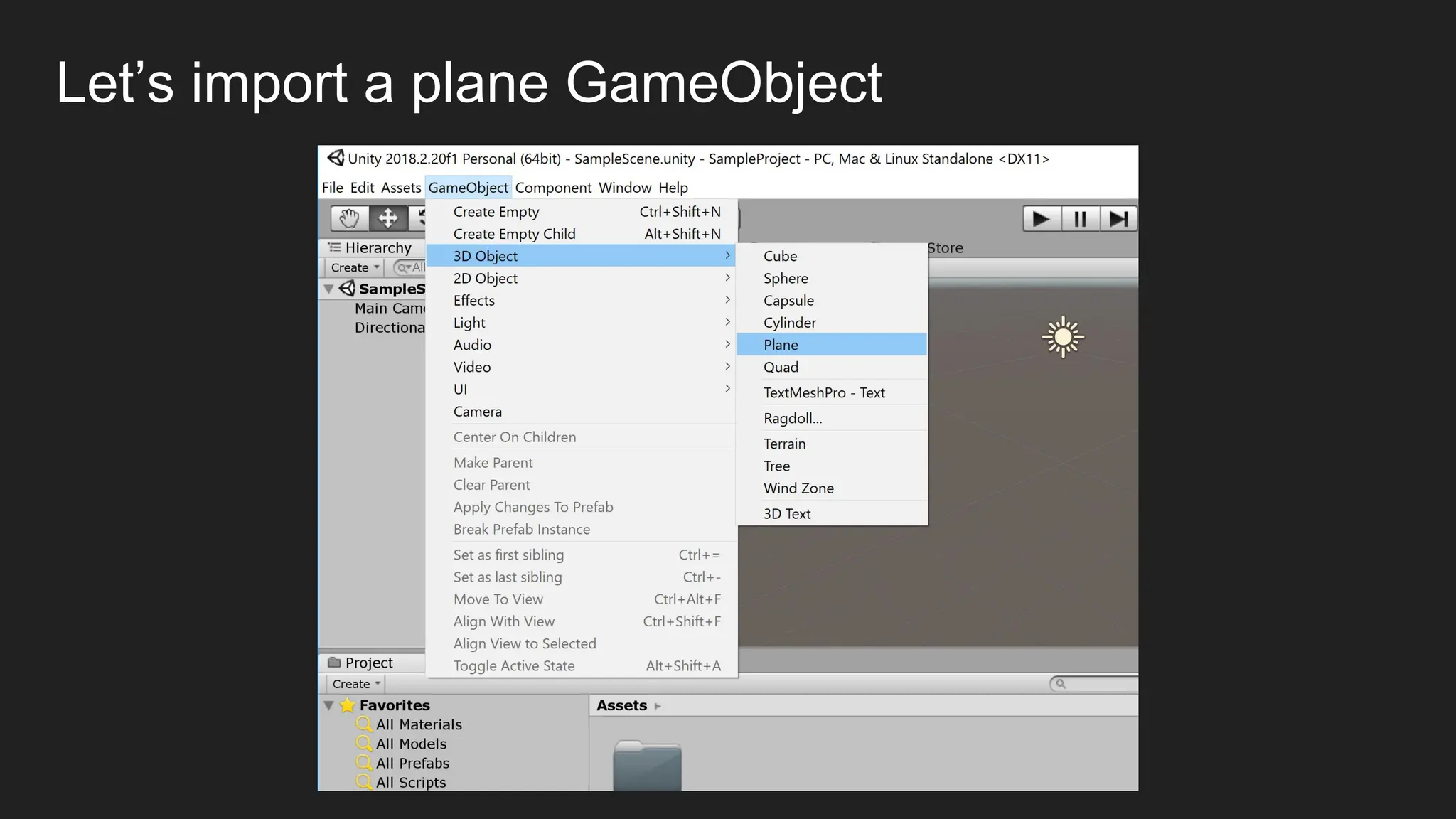Expand the 2D Object submenu arrow
This screenshot has width=1456, height=819.
(727, 278)
